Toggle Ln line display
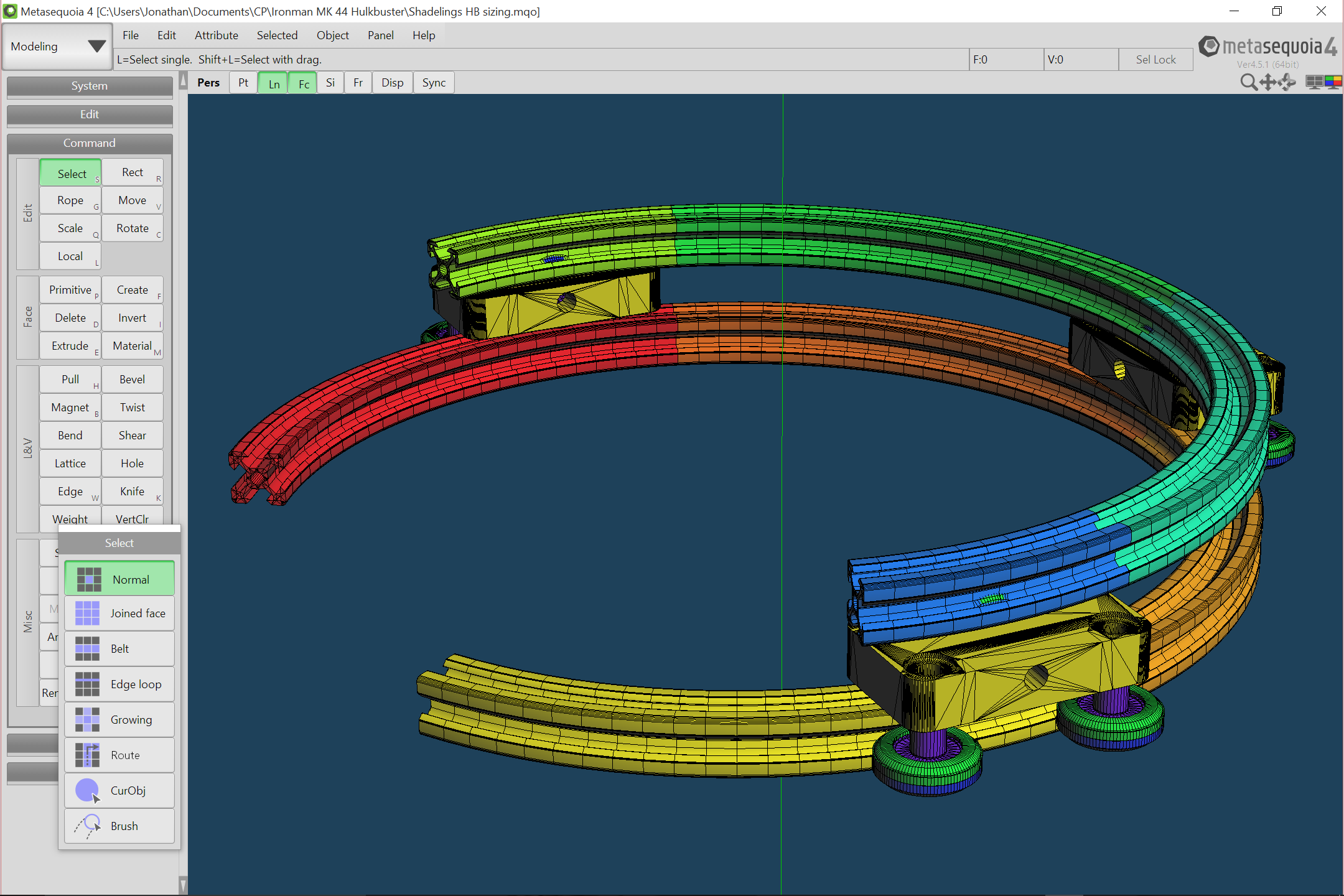This screenshot has width=1344, height=896. pos(274,83)
